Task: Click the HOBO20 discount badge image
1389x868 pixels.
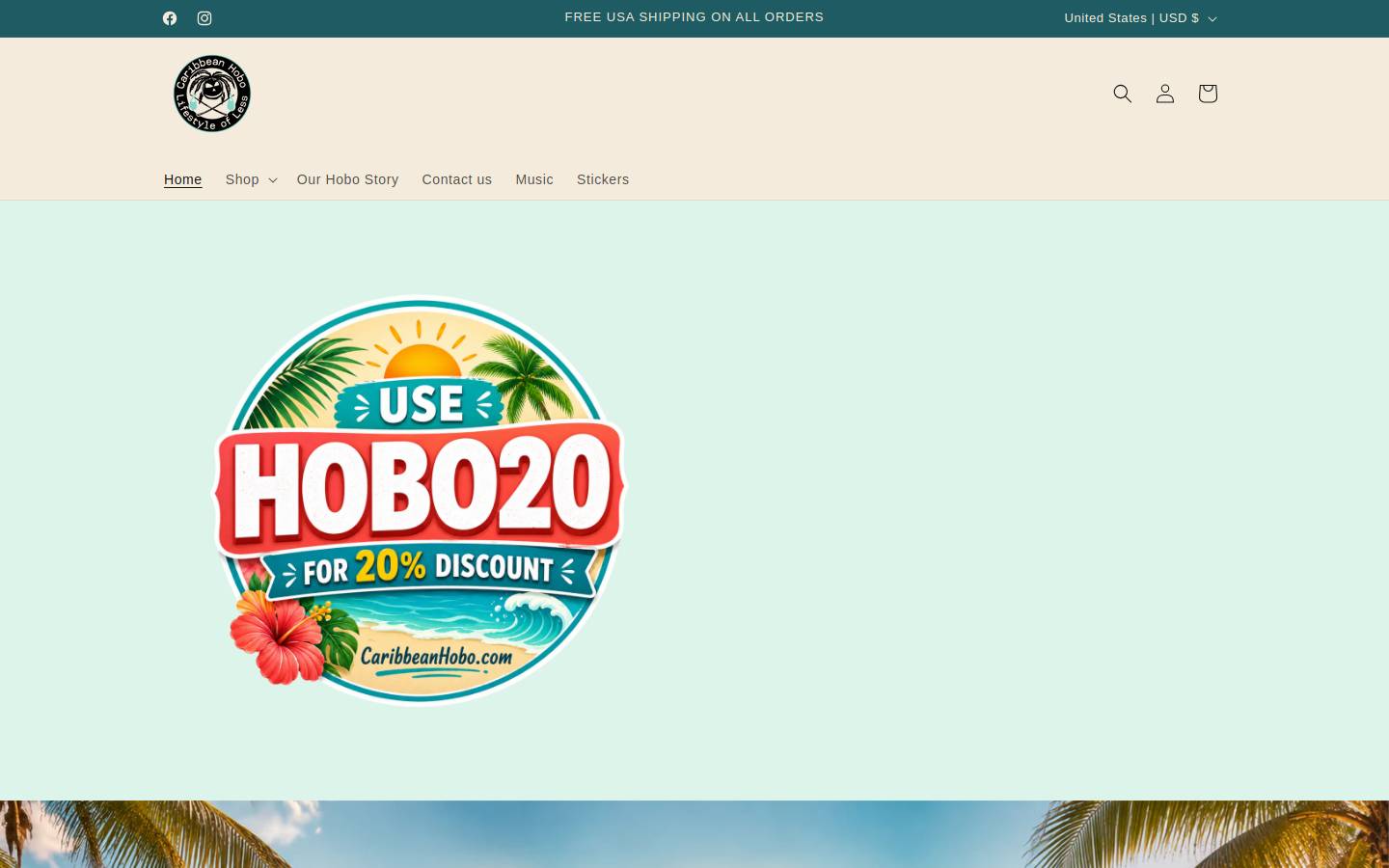Action: coord(420,501)
